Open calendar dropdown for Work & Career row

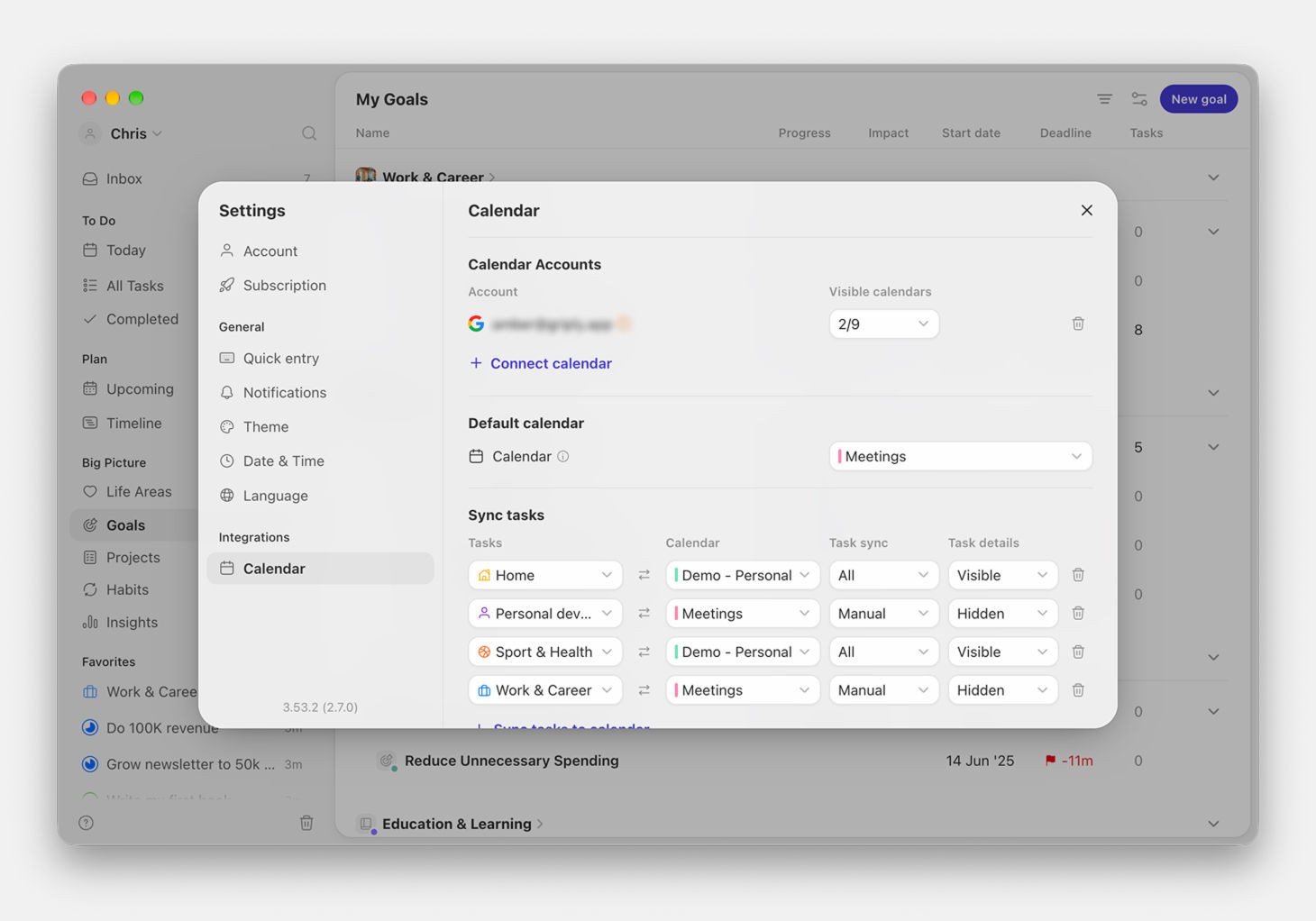pos(743,690)
